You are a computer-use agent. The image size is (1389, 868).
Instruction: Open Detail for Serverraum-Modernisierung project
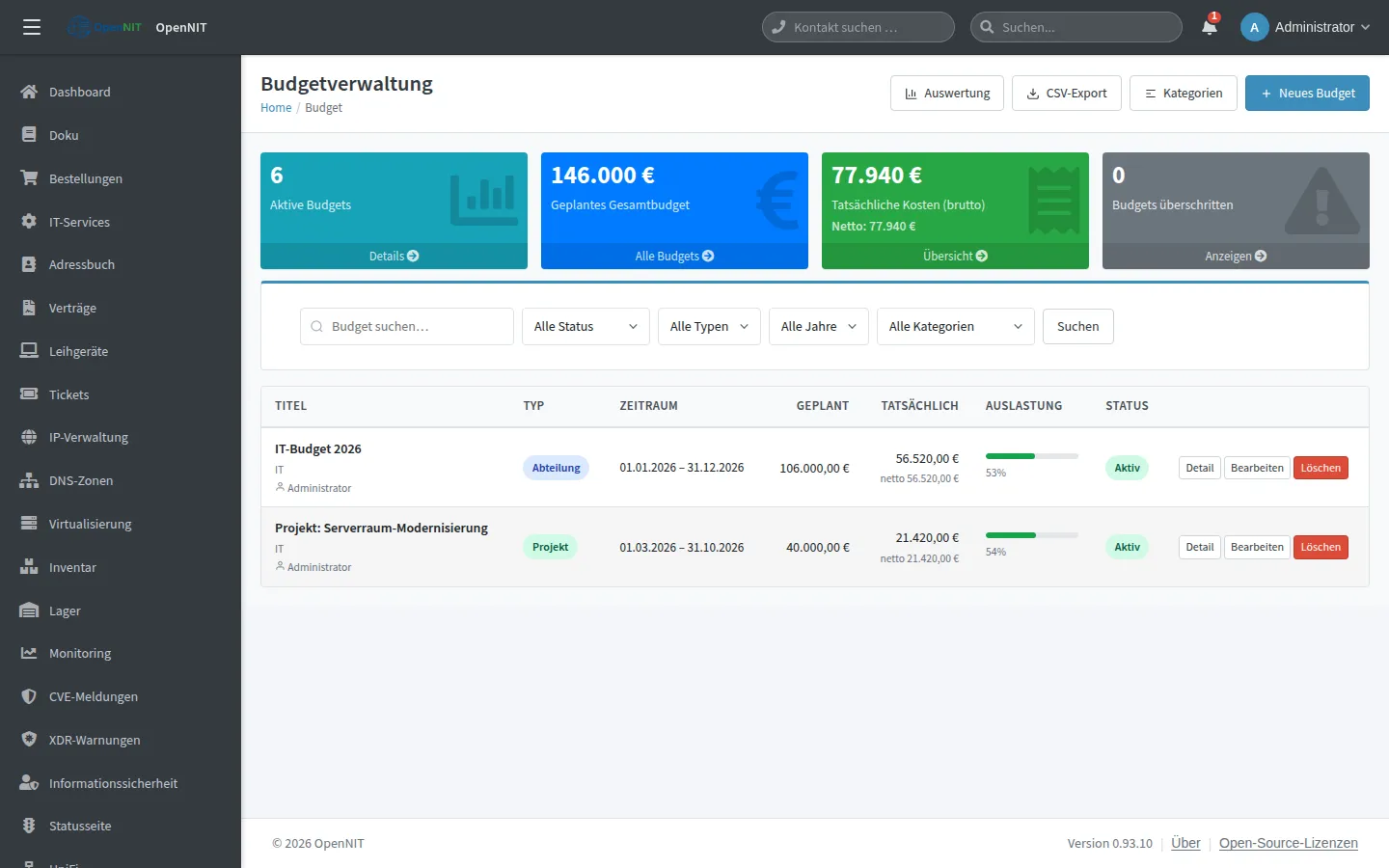[1200, 547]
